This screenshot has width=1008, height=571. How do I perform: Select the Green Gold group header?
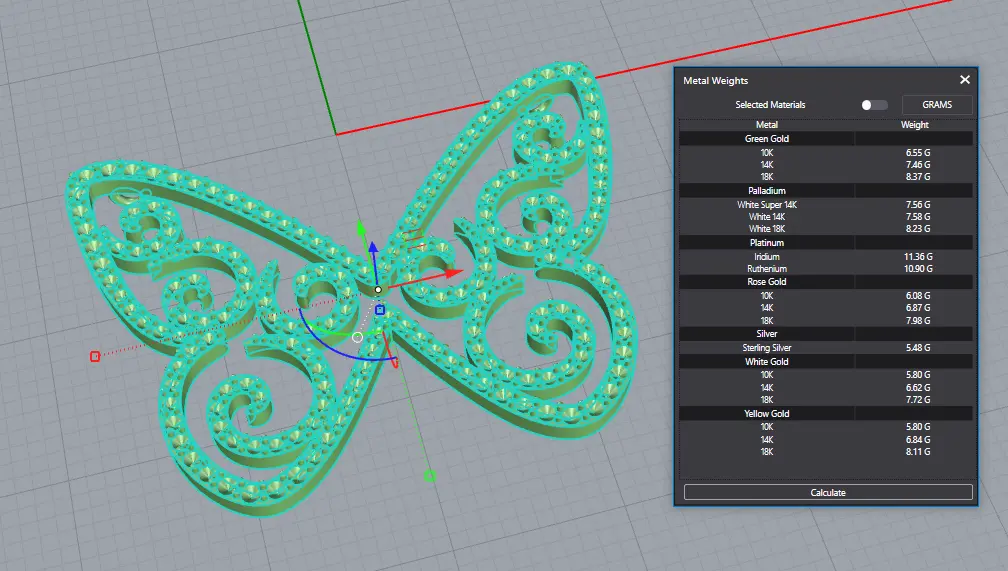tap(767, 139)
